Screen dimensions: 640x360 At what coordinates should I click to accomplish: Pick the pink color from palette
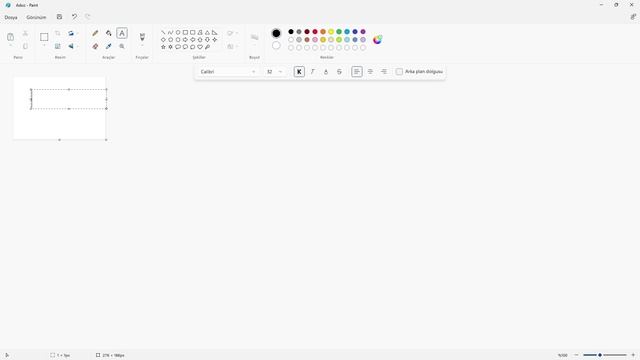[x=315, y=40]
